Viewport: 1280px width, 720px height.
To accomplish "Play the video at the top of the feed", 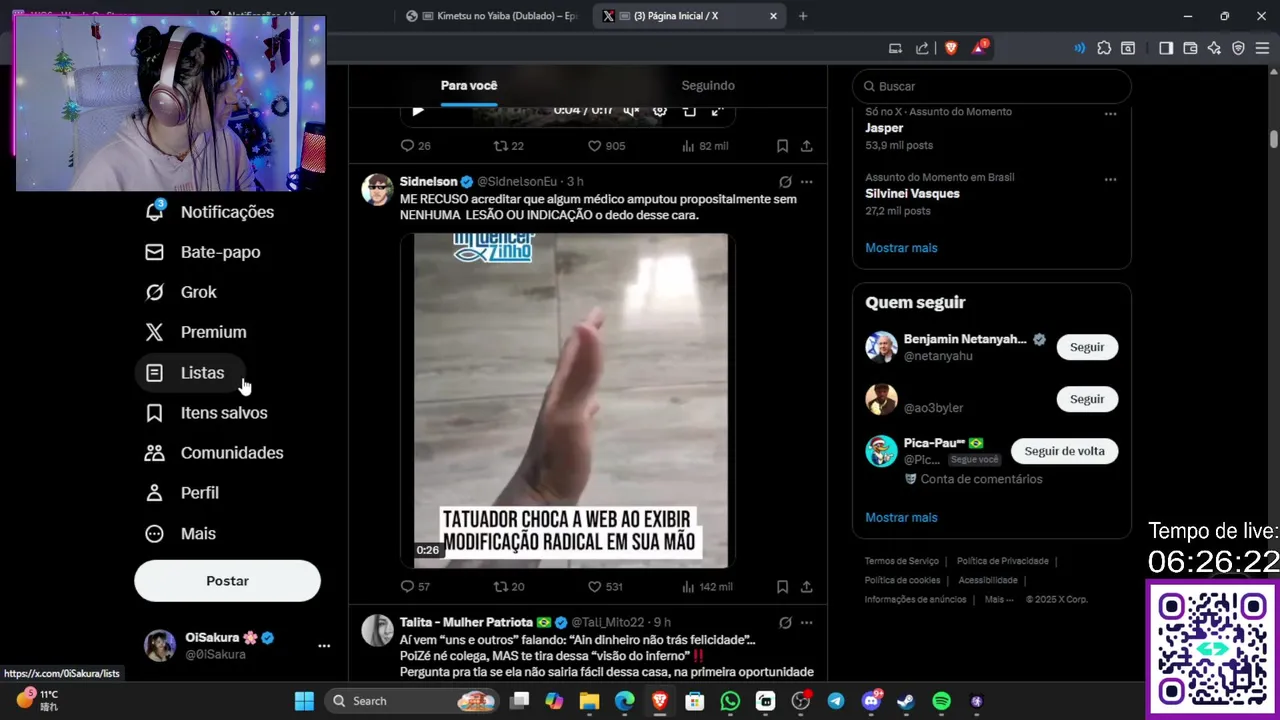I will 418,111.
